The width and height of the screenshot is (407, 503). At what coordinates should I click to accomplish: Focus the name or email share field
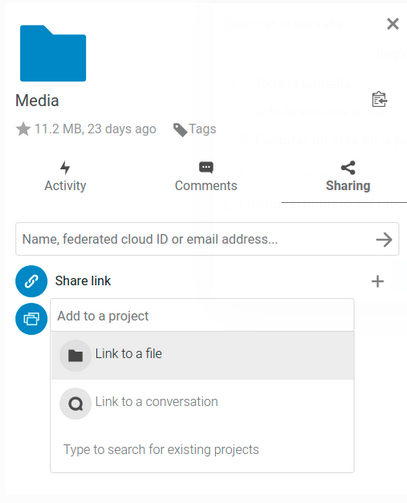pos(193,239)
